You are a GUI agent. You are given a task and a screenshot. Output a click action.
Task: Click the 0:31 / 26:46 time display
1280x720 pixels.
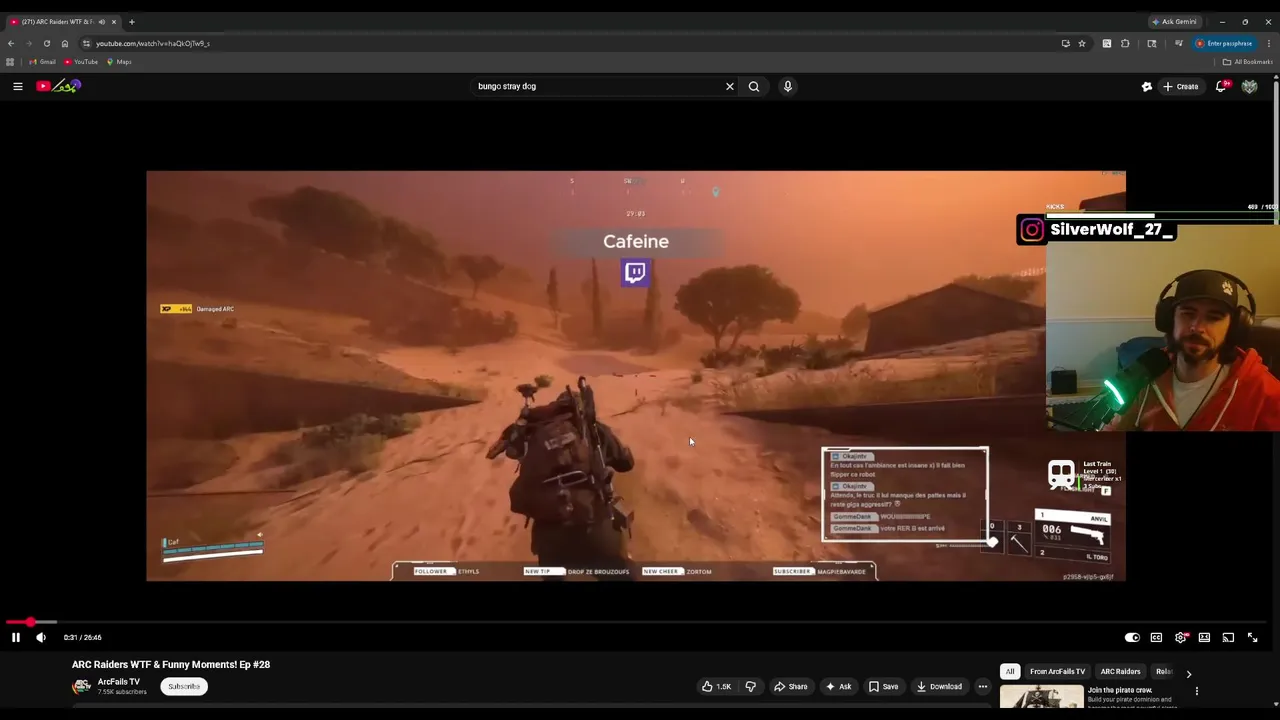coord(82,637)
